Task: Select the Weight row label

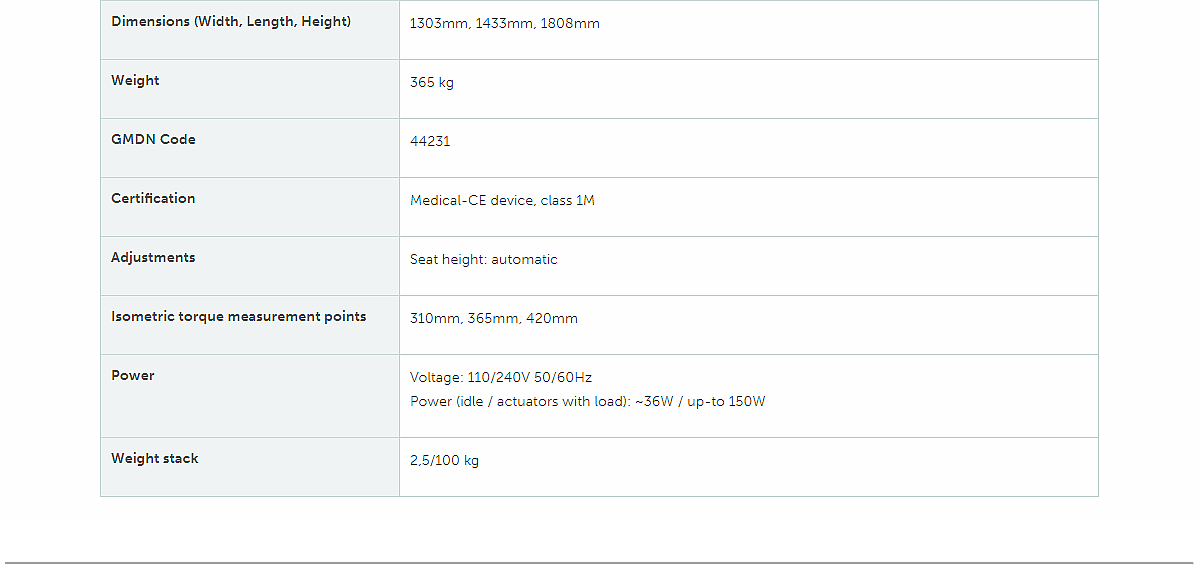Action: click(135, 81)
